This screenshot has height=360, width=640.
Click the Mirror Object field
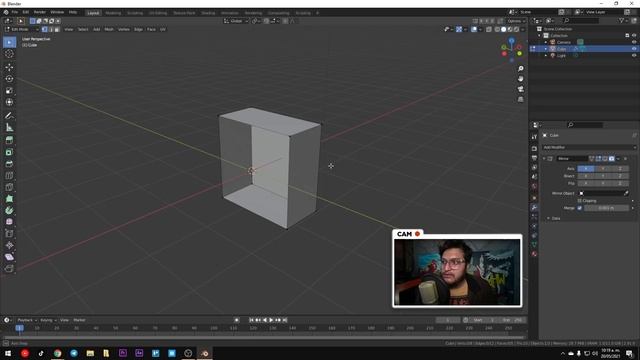pyautogui.click(x=603, y=193)
